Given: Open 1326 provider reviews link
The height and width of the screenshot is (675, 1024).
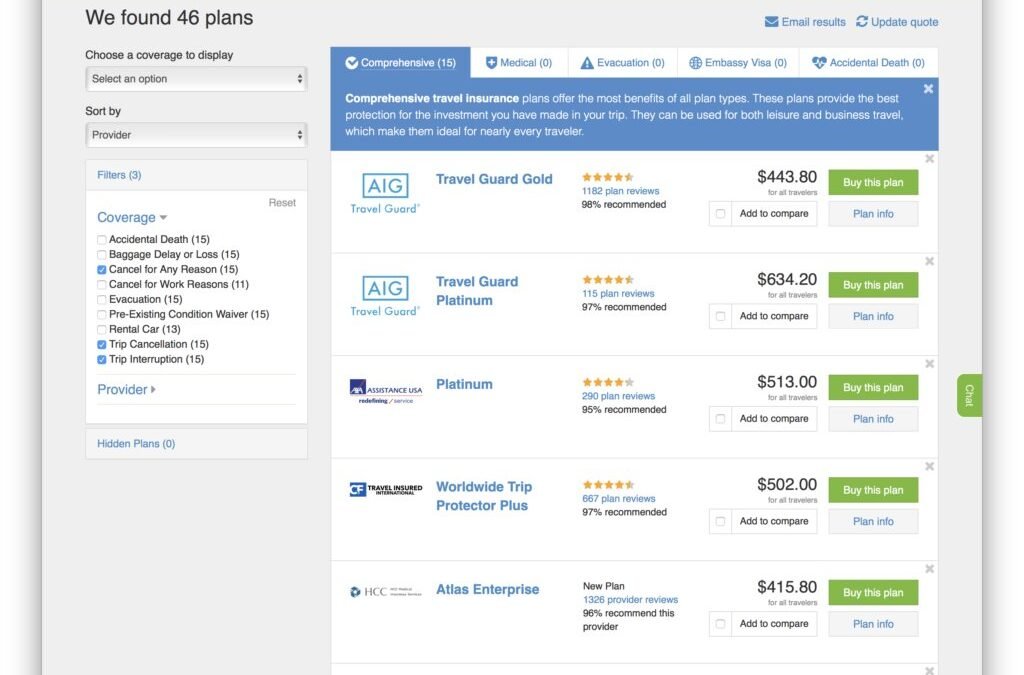Looking at the screenshot, I should [630, 600].
